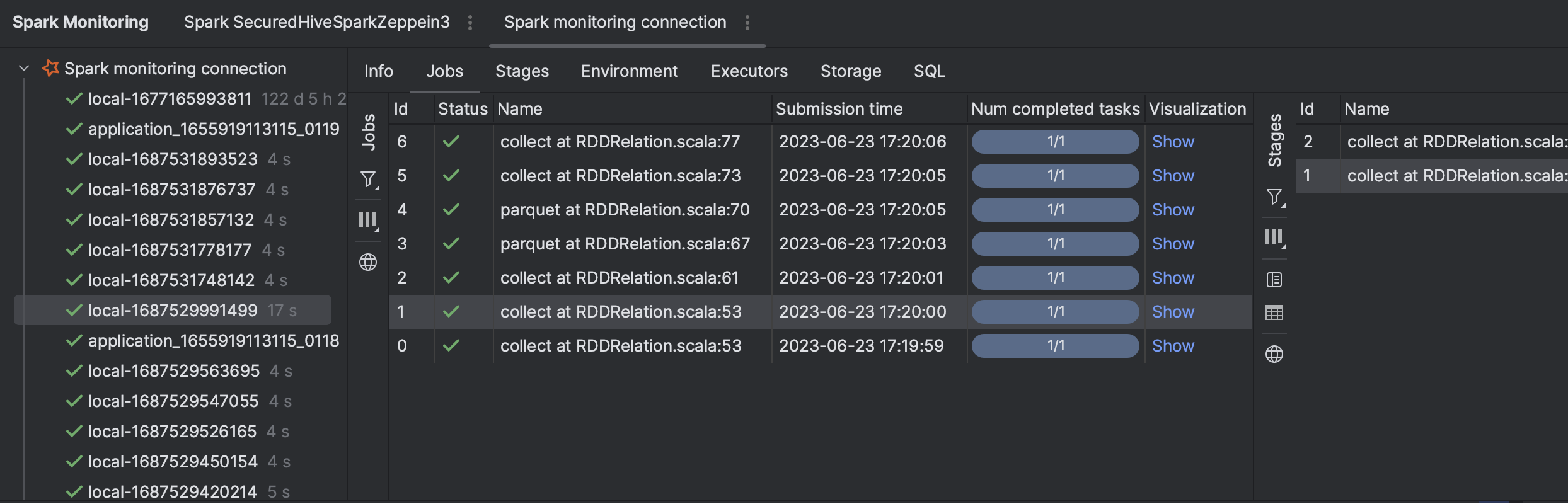
Task: Open options menu for Spark monitoring connection tab
Action: 747,23
